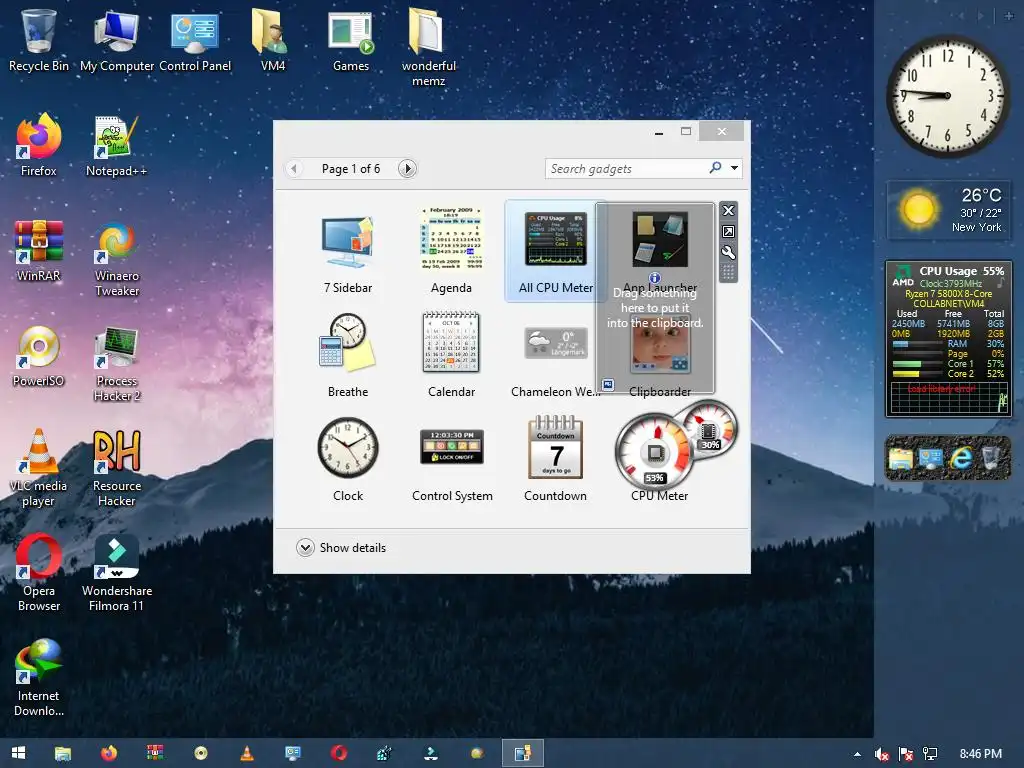Click the gadgets gallery taskbar button
Image resolution: width=1024 pixels, height=768 pixels.
pos(522,753)
